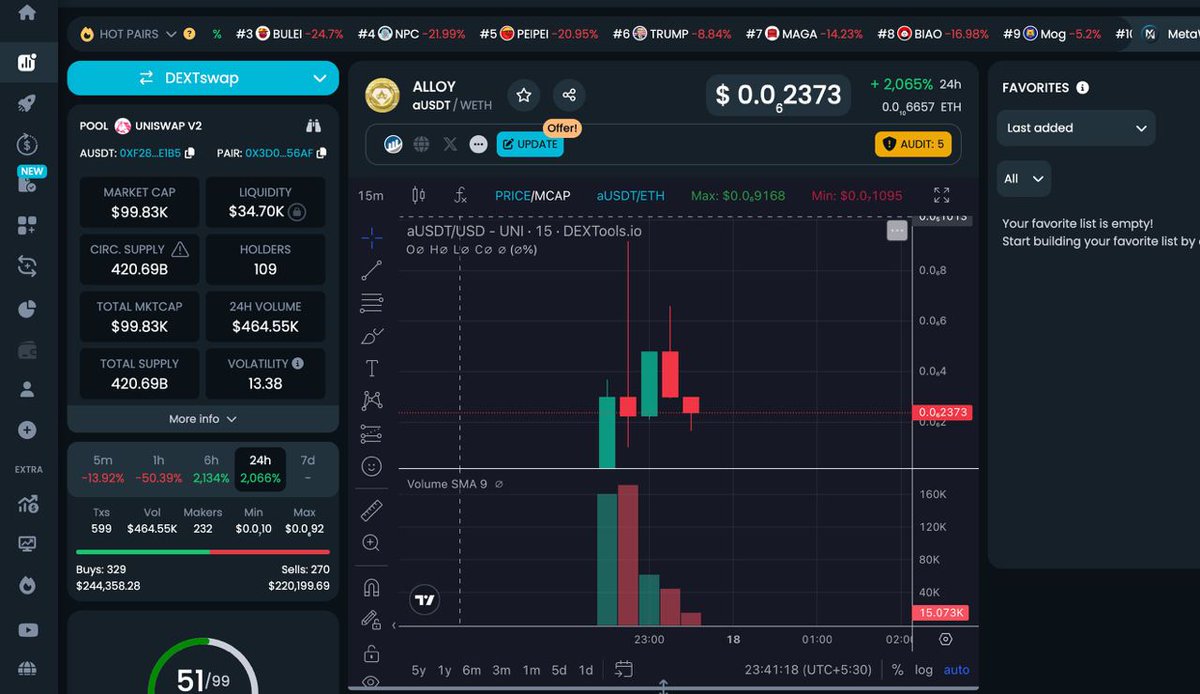
Task: Open the swap arrows icon in sidebar
Action: pos(27,266)
